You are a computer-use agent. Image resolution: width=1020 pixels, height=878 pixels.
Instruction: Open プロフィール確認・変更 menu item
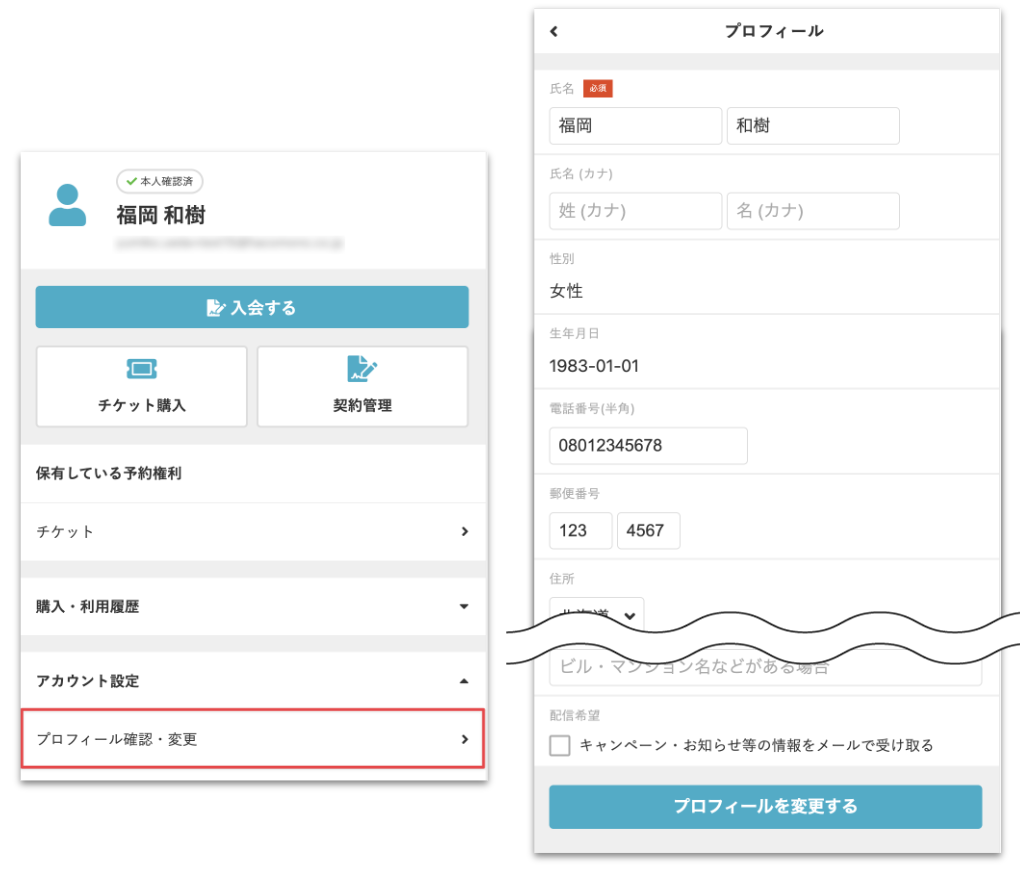252,740
